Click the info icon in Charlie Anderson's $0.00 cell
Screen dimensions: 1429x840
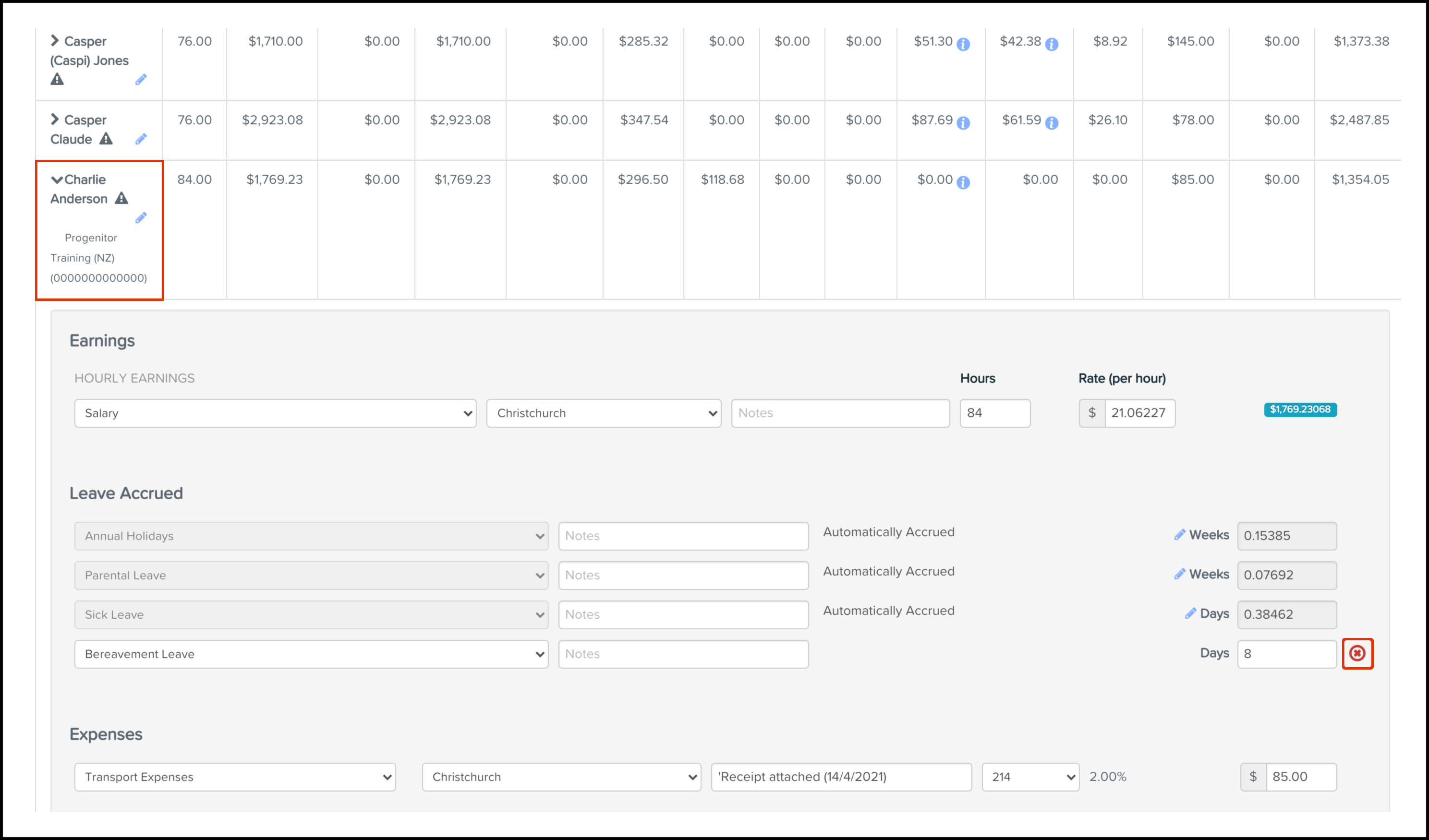tap(963, 182)
